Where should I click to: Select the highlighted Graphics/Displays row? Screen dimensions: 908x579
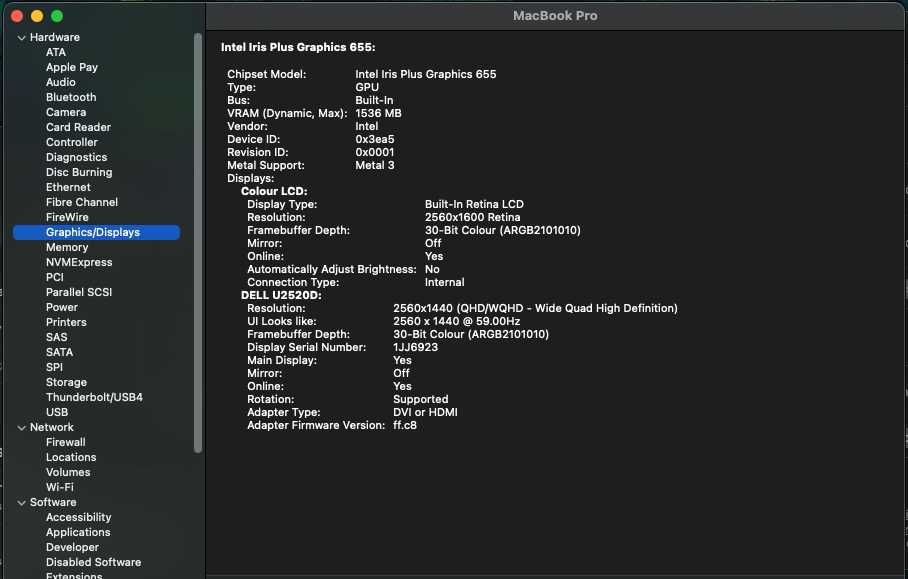96,232
